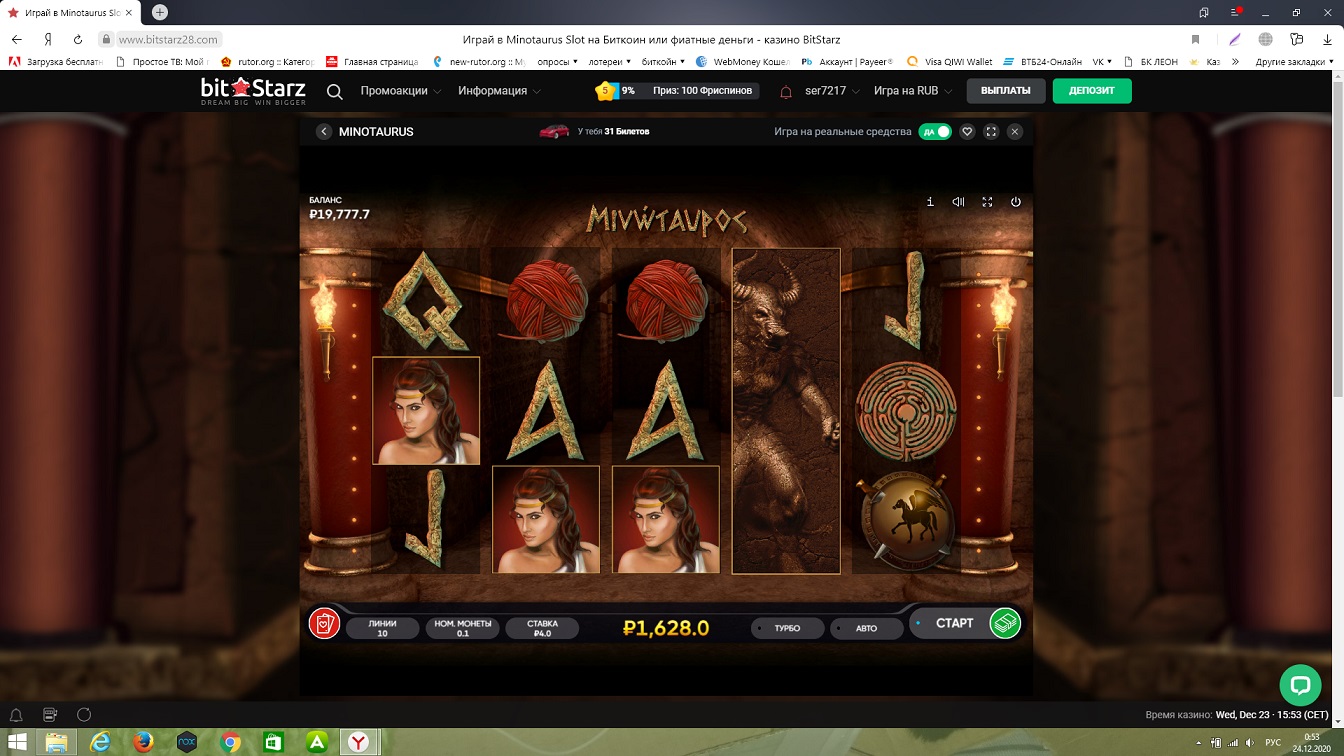Go back in the browser

point(16,39)
